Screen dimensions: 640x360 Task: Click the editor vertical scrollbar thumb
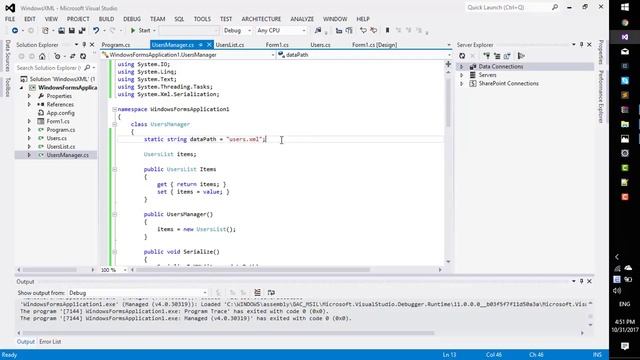448,101
